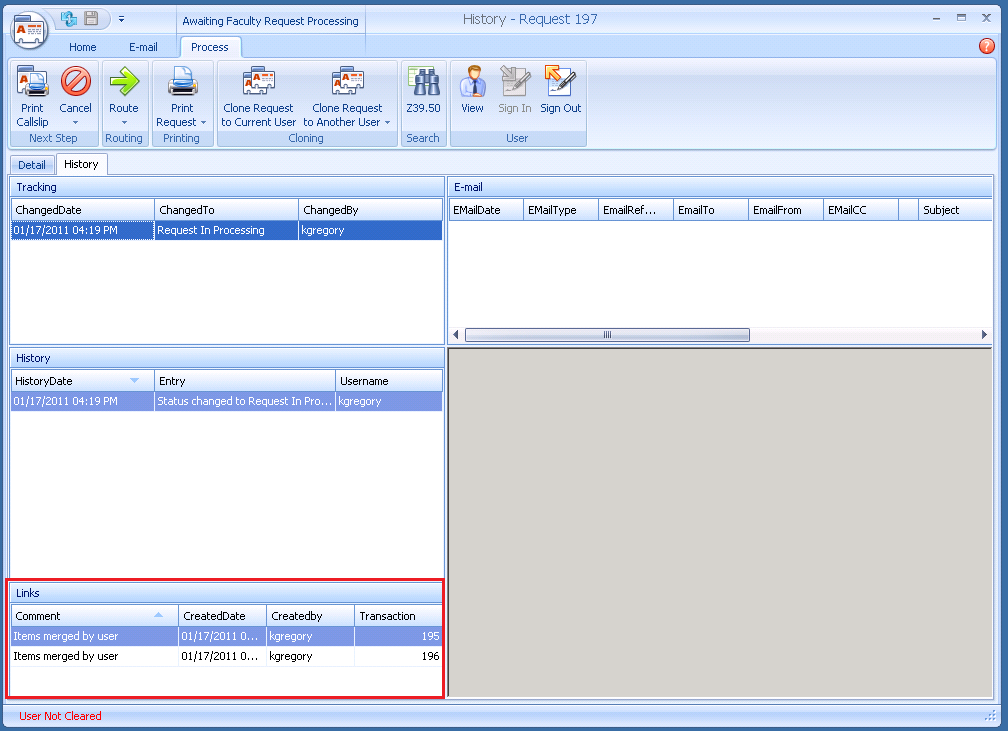The image size is (1008, 731).
Task: Select the Home ribbon tab
Action: (x=82, y=46)
